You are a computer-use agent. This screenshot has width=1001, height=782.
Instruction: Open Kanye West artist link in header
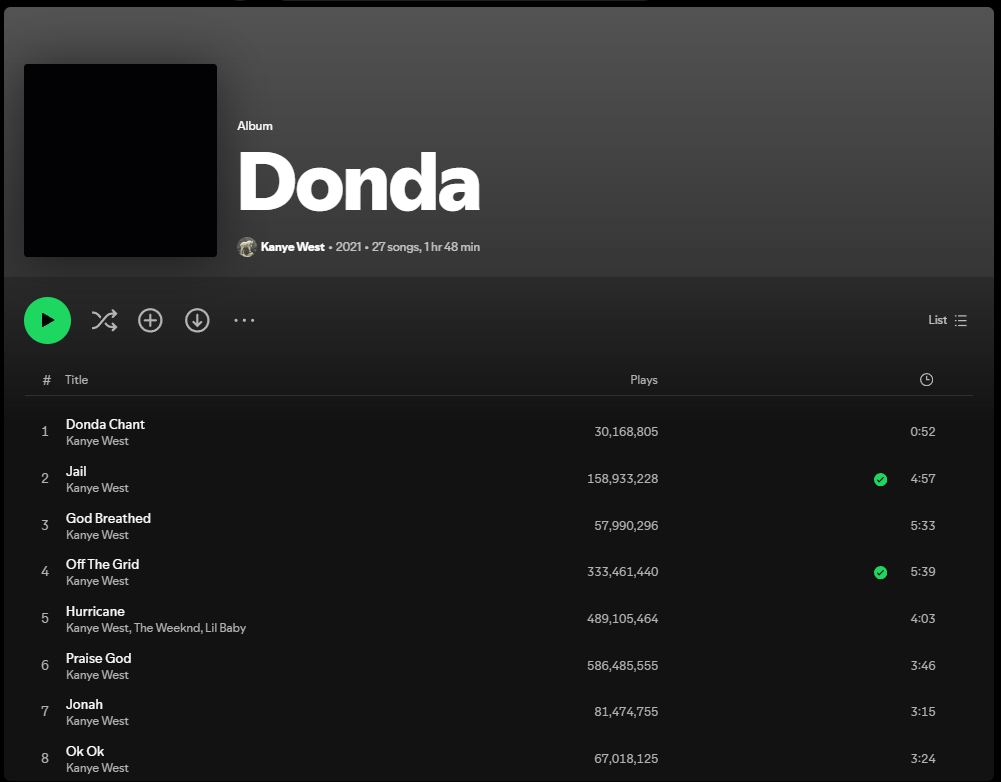292,247
